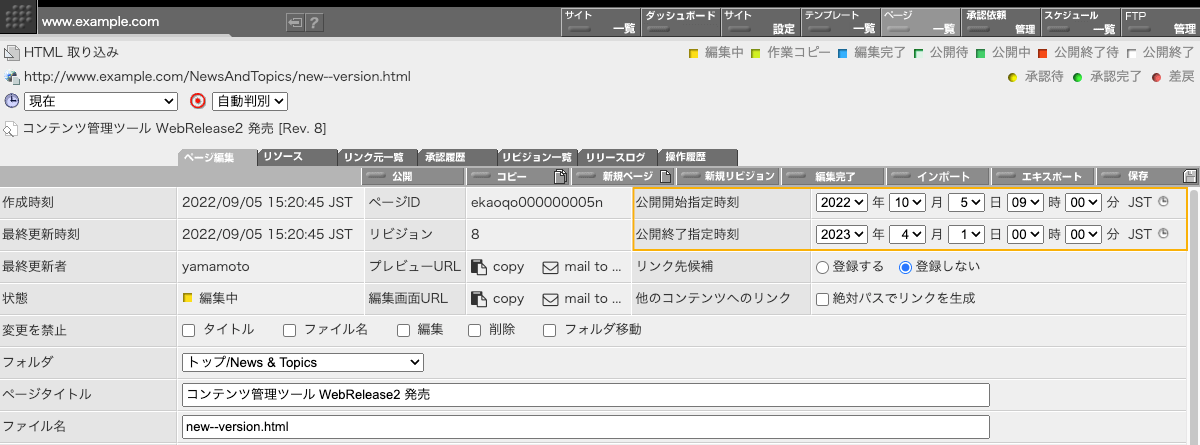Click clock icon beside 公開開始指定時刻 JST
The image size is (1200, 445).
pyautogui.click(x=1163, y=203)
